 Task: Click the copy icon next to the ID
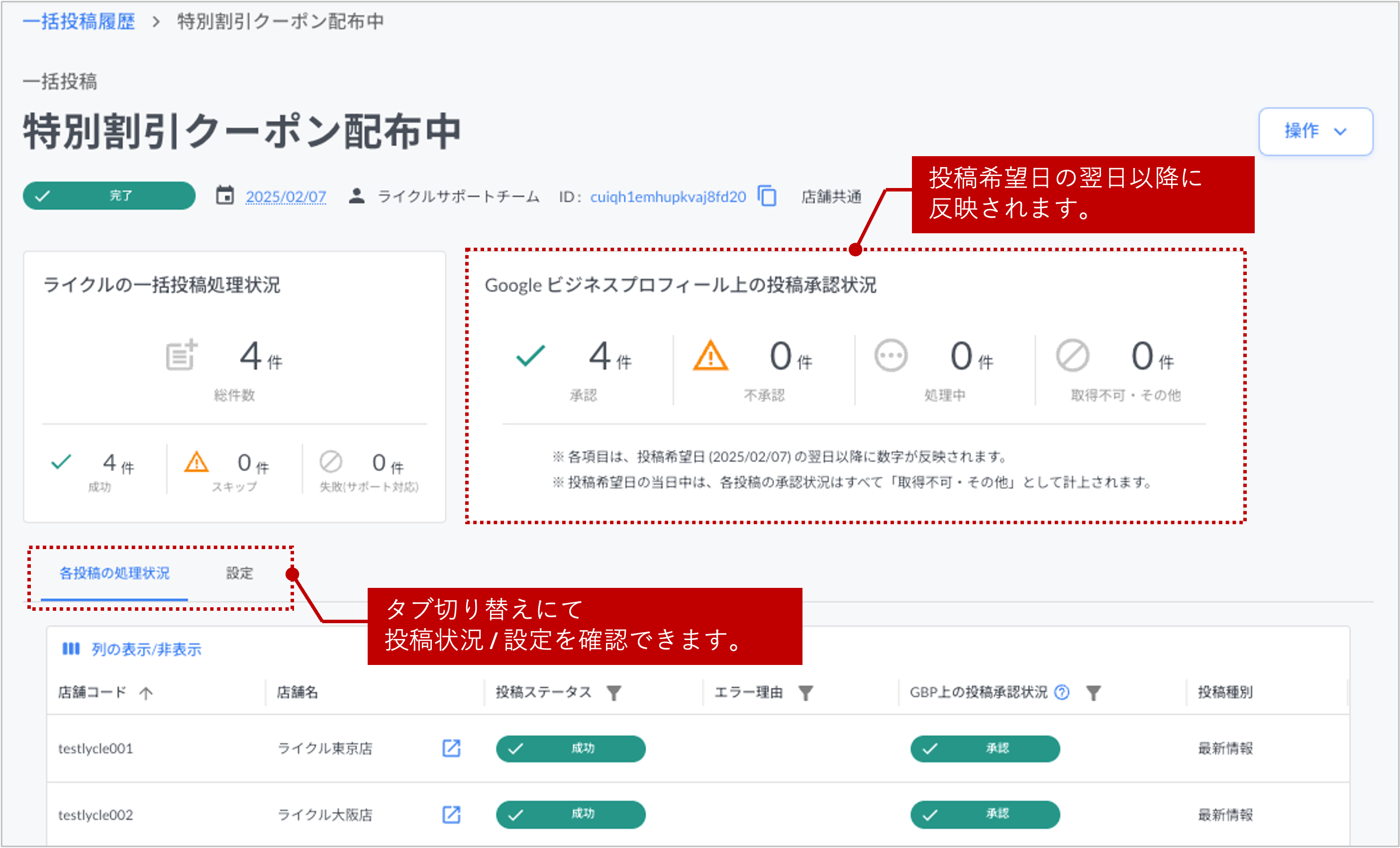pos(768,196)
